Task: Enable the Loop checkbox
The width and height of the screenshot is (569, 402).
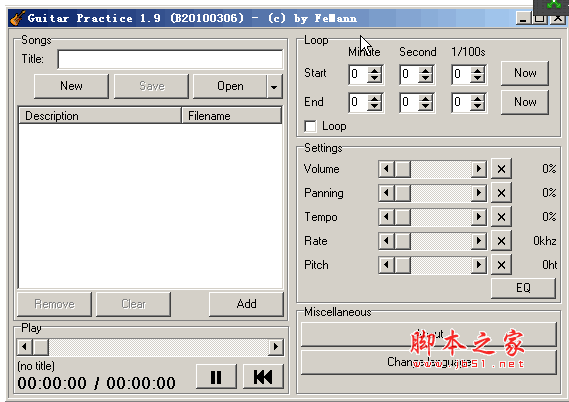Action: 311,126
